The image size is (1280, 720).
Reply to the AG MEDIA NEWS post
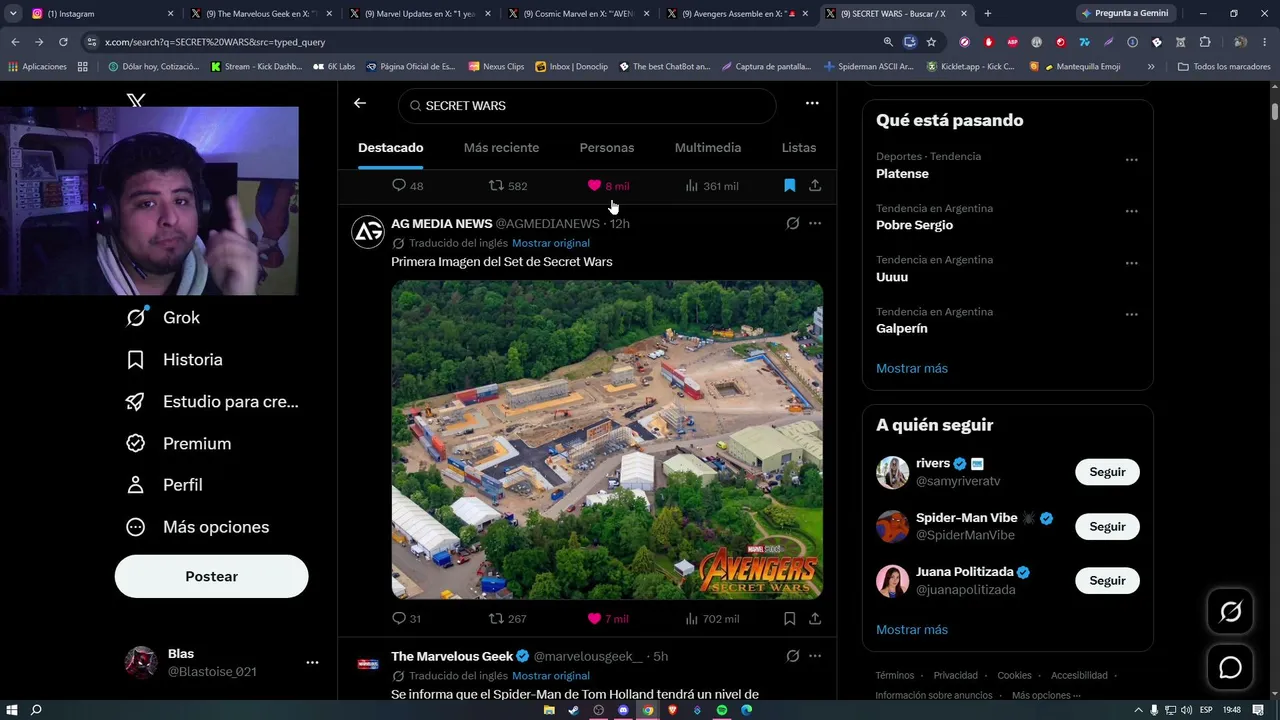coord(406,619)
